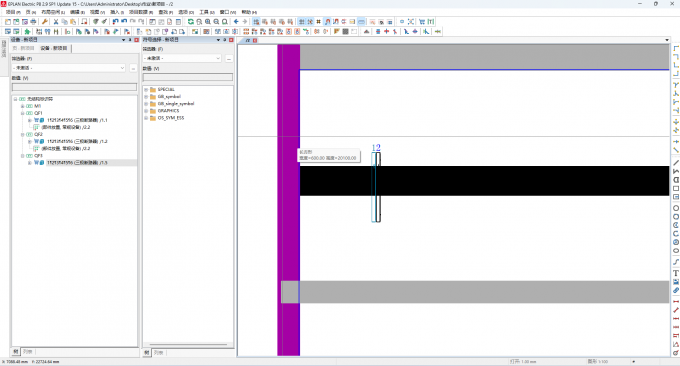Toggle the highlighted blue rectangle toolbar button
This screenshot has height=366, width=680.
[361, 22]
